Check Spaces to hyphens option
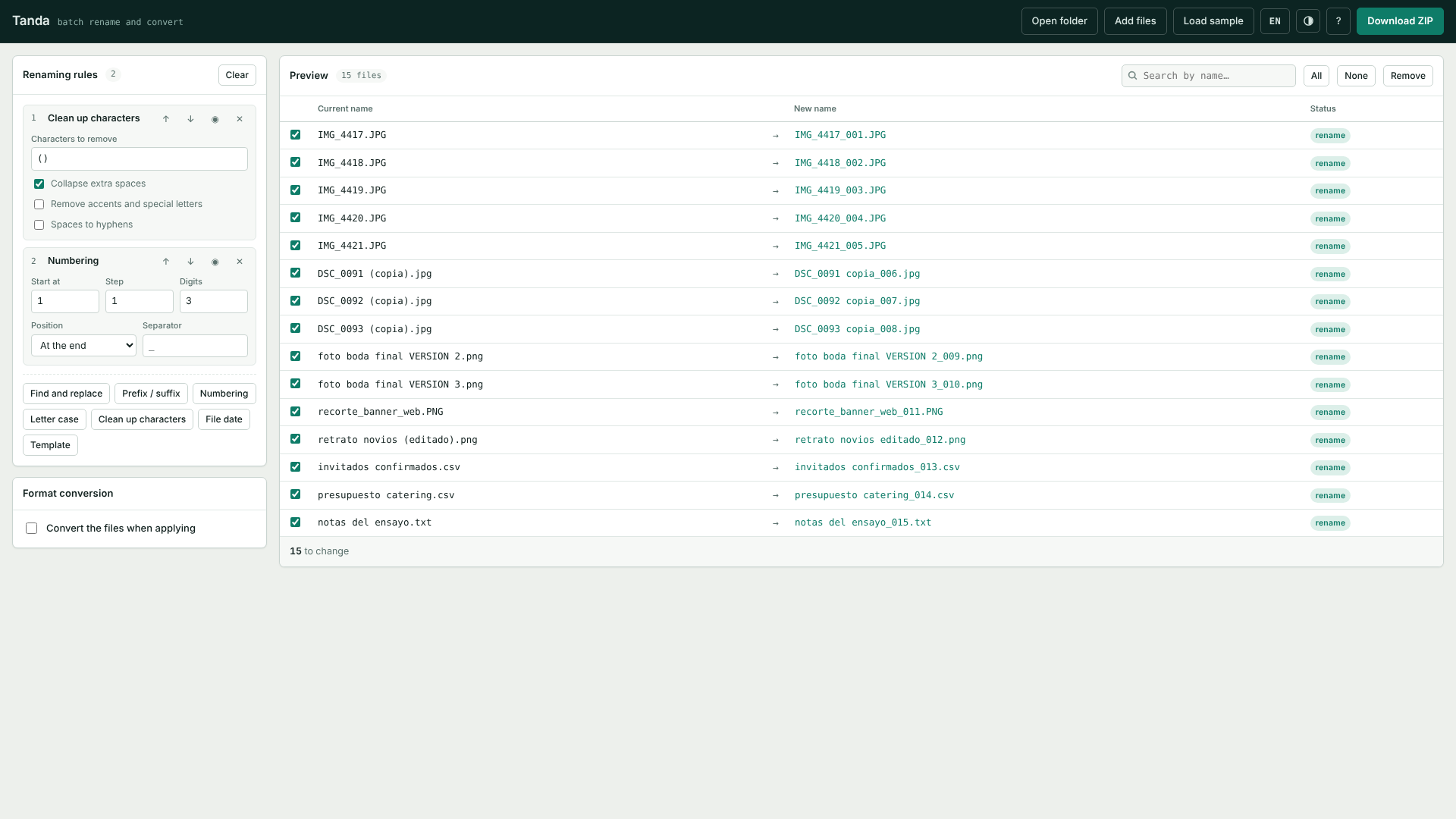The width and height of the screenshot is (1456, 819). click(39, 225)
